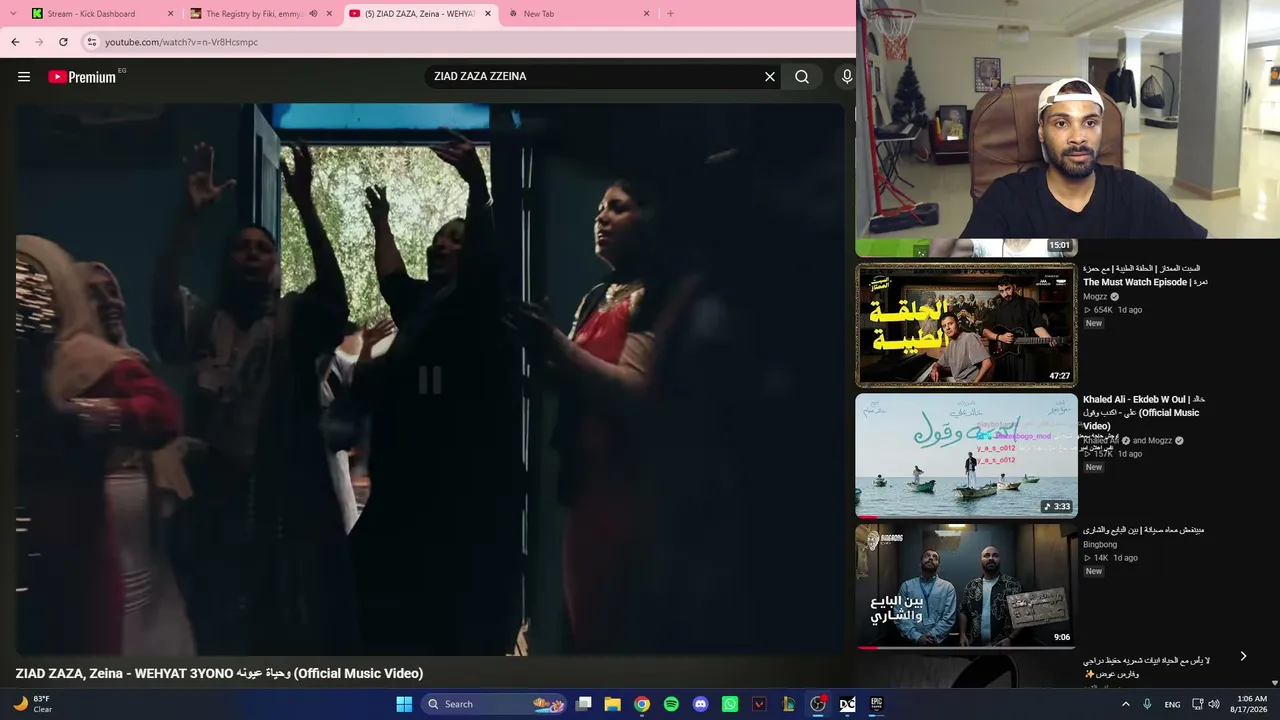
Task: Open File Explorer from the taskbar
Action: pyautogui.click(x=613, y=704)
